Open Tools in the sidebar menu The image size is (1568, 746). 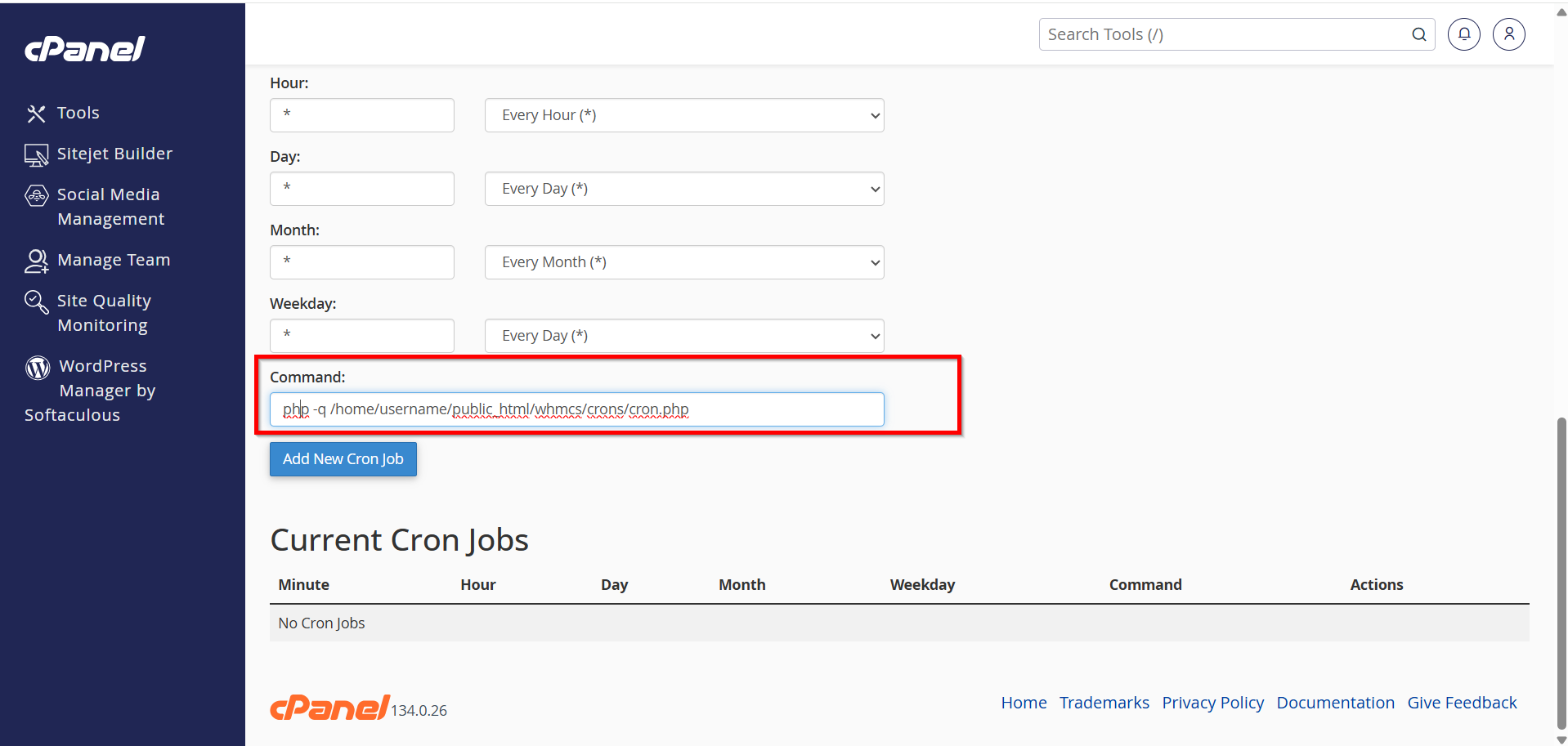tap(78, 113)
